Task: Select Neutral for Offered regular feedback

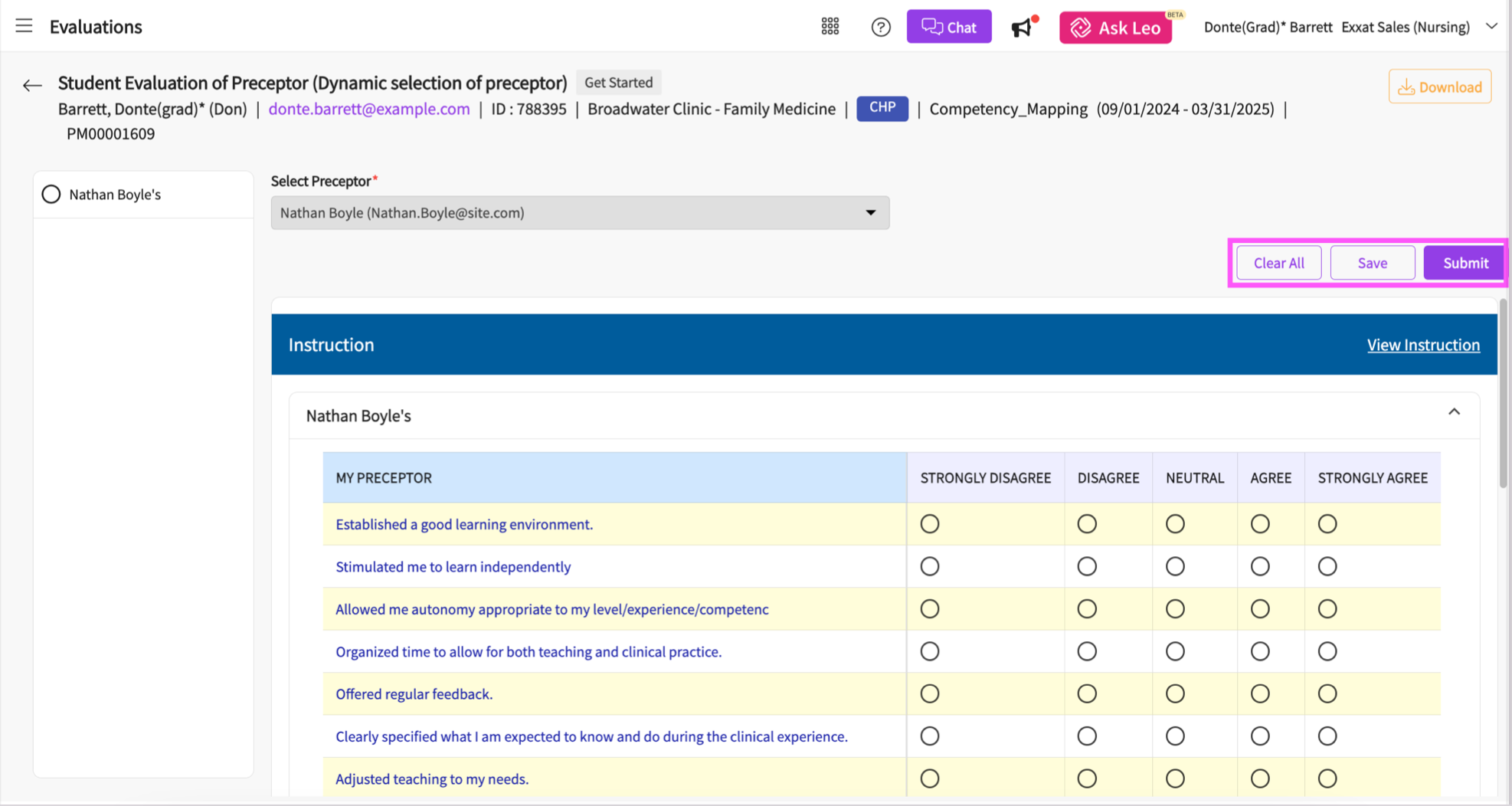Action: pyautogui.click(x=1174, y=694)
